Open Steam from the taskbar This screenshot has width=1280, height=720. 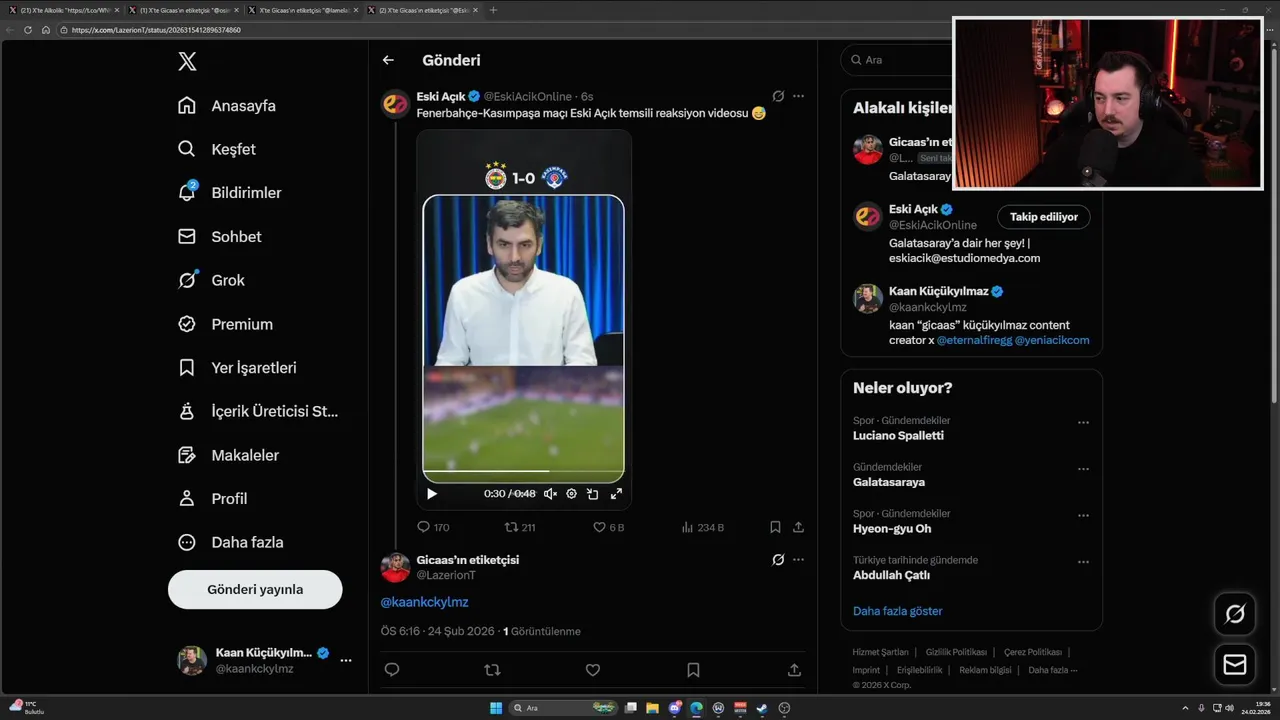[761, 708]
